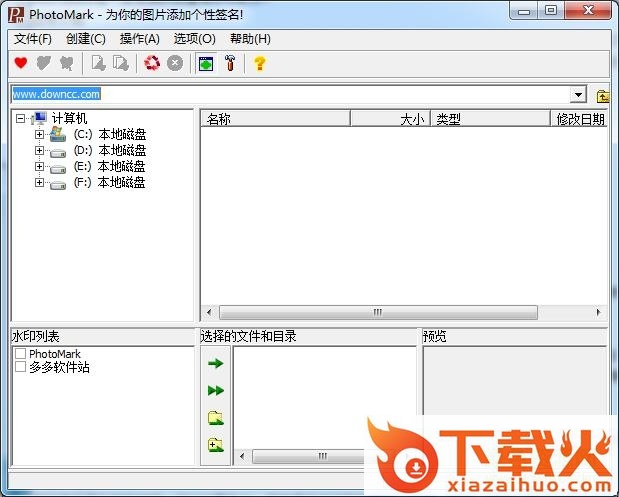Go up one folder level icon
Image resolution: width=619 pixels, height=497 pixels.
point(603,96)
